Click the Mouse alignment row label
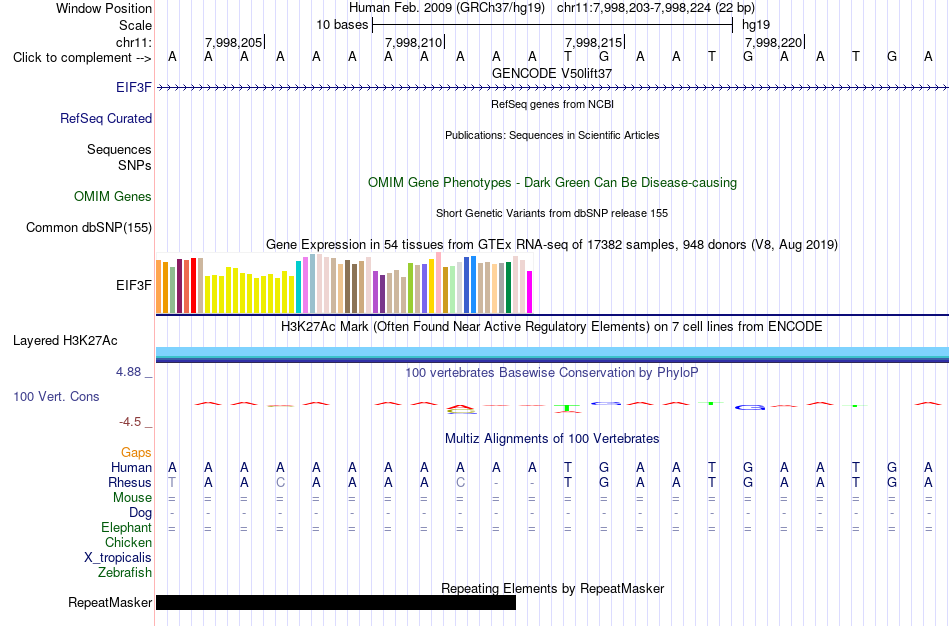Viewport: 950px width, 626px height. (x=132, y=498)
